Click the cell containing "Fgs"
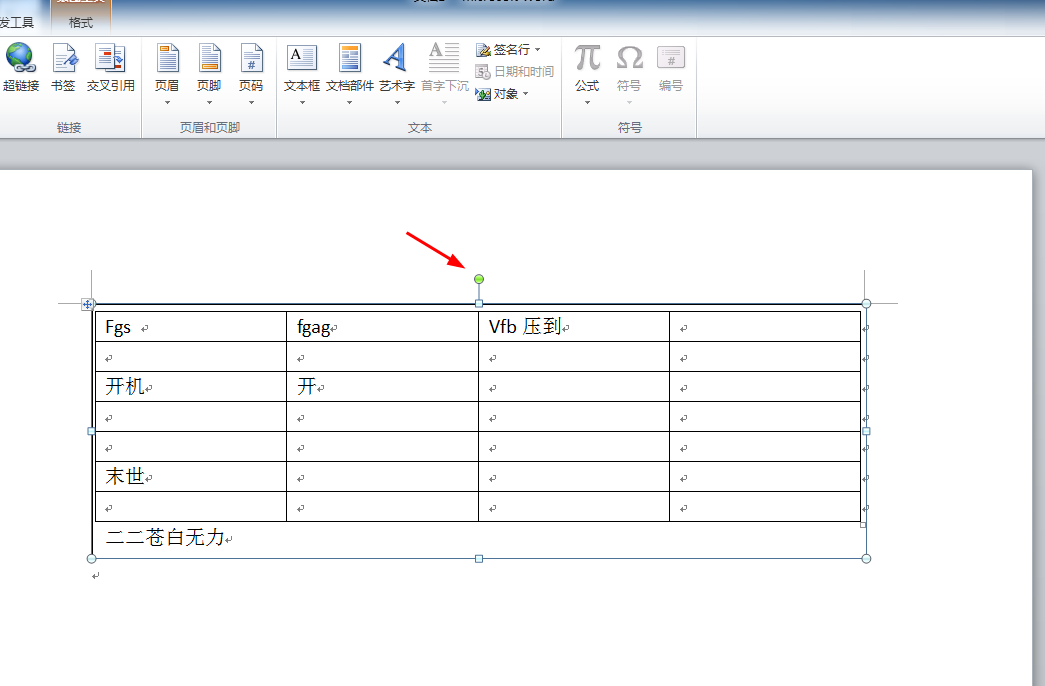1045x686 pixels. 191,327
